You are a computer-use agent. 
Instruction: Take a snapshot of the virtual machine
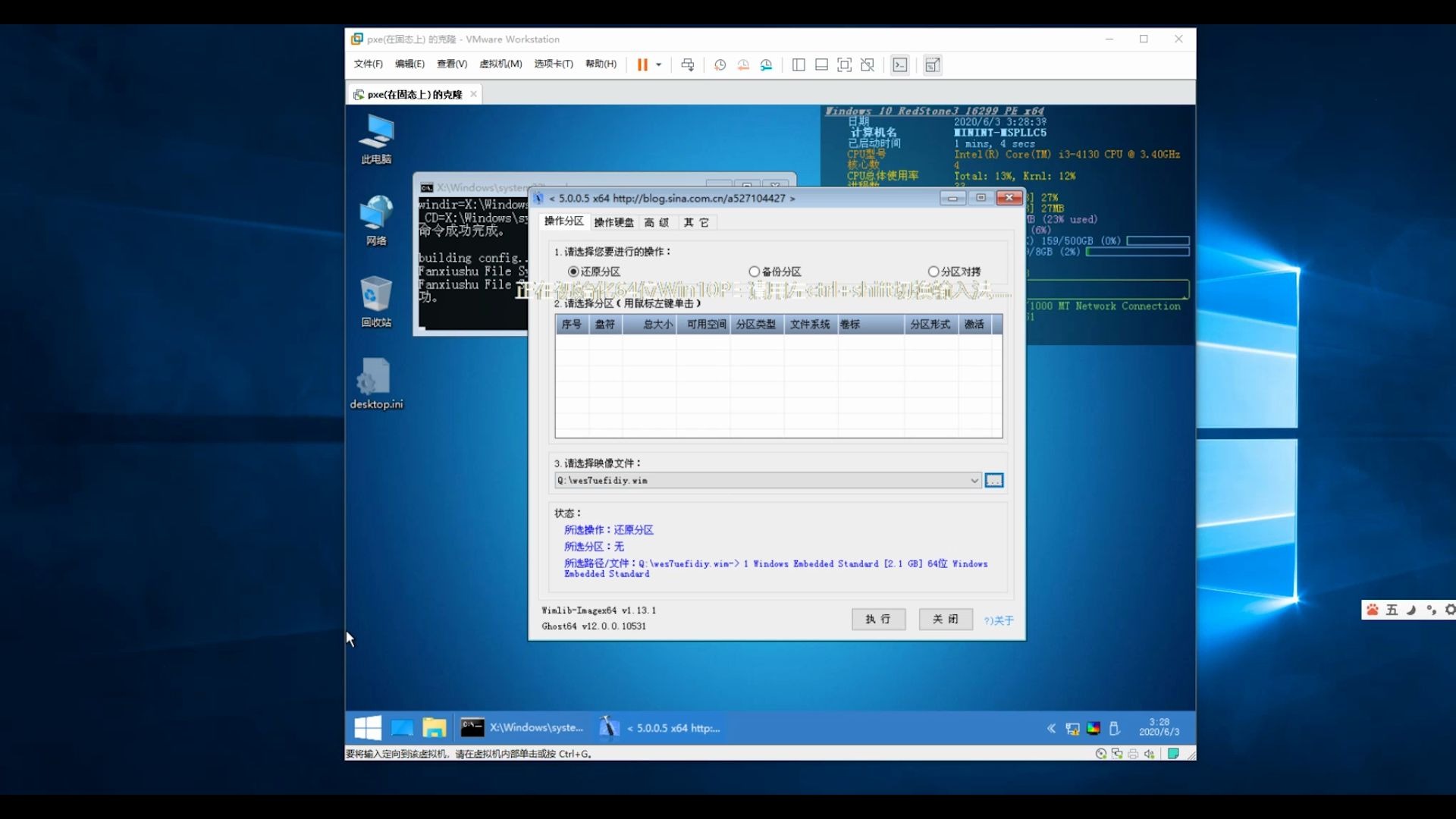click(x=720, y=65)
